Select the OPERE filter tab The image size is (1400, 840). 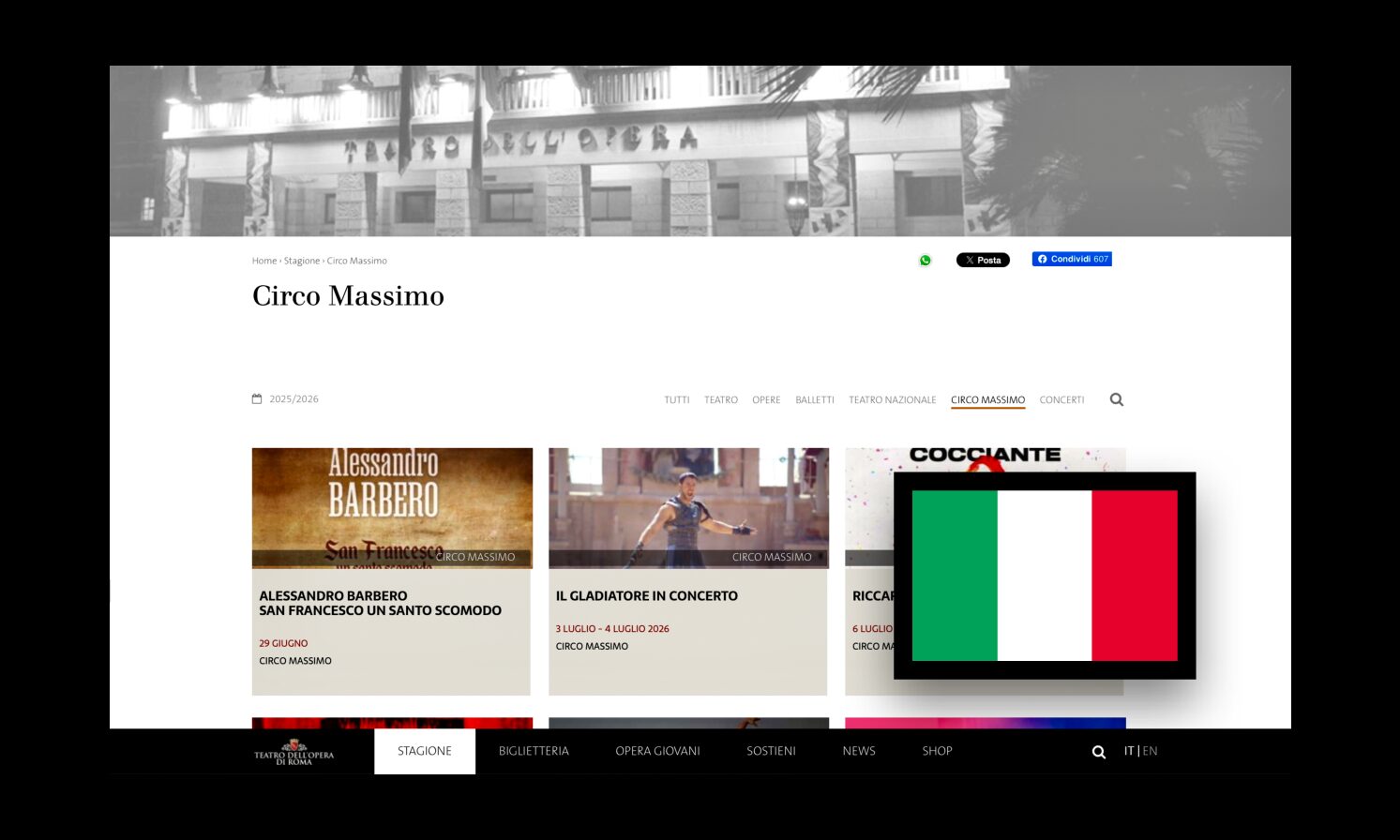coord(766,400)
